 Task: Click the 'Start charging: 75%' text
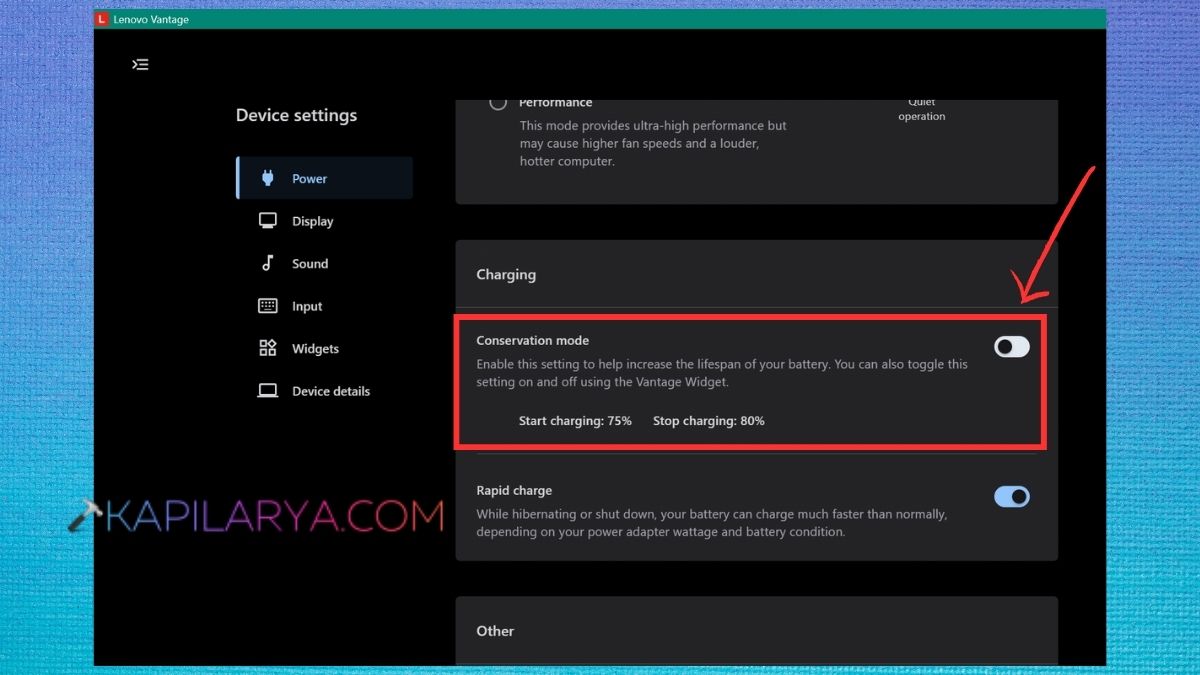(575, 421)
